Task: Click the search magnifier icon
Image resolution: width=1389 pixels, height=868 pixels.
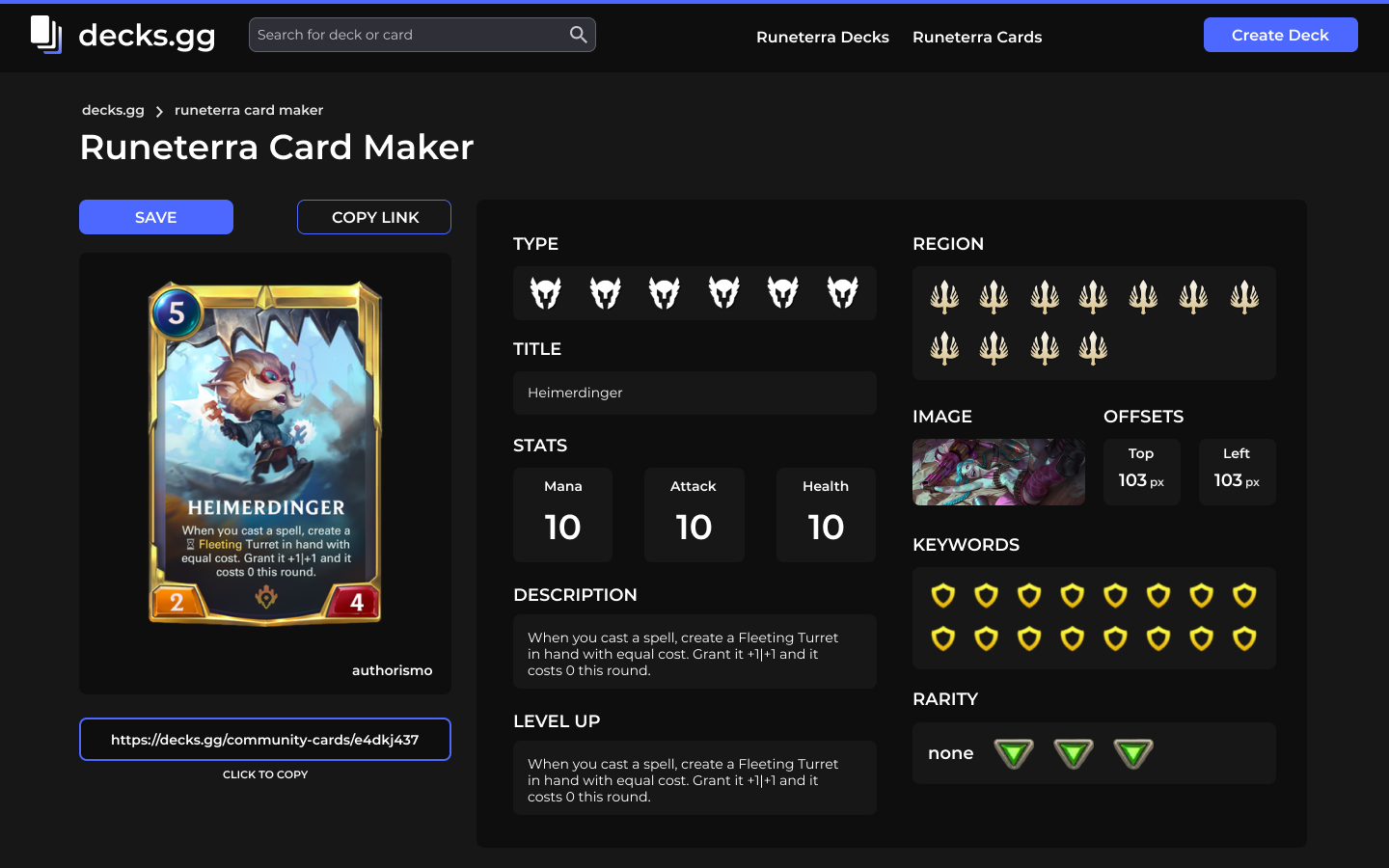Action: 578,34
